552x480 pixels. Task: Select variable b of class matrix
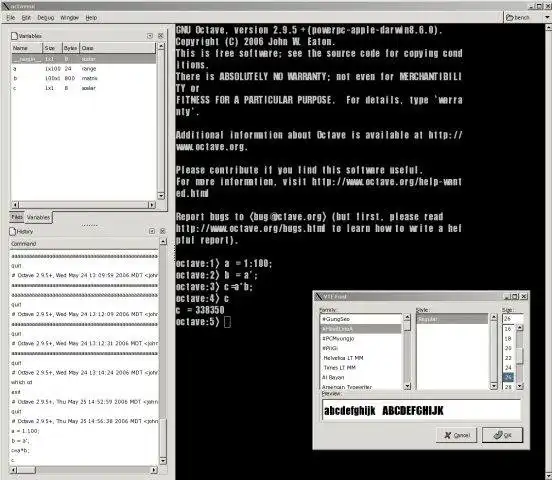84,78
